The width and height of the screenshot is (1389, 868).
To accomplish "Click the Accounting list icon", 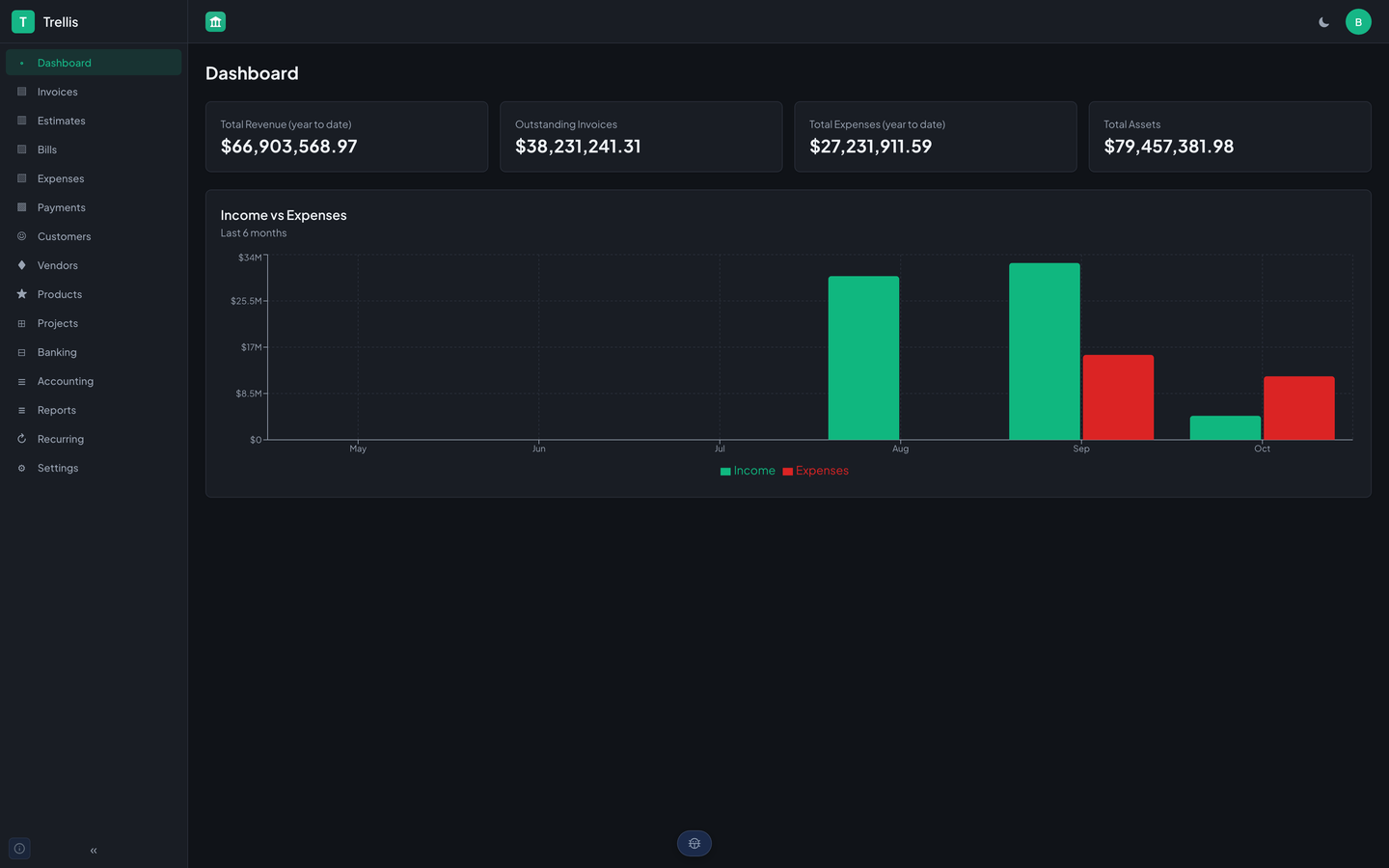I will 21,382.
